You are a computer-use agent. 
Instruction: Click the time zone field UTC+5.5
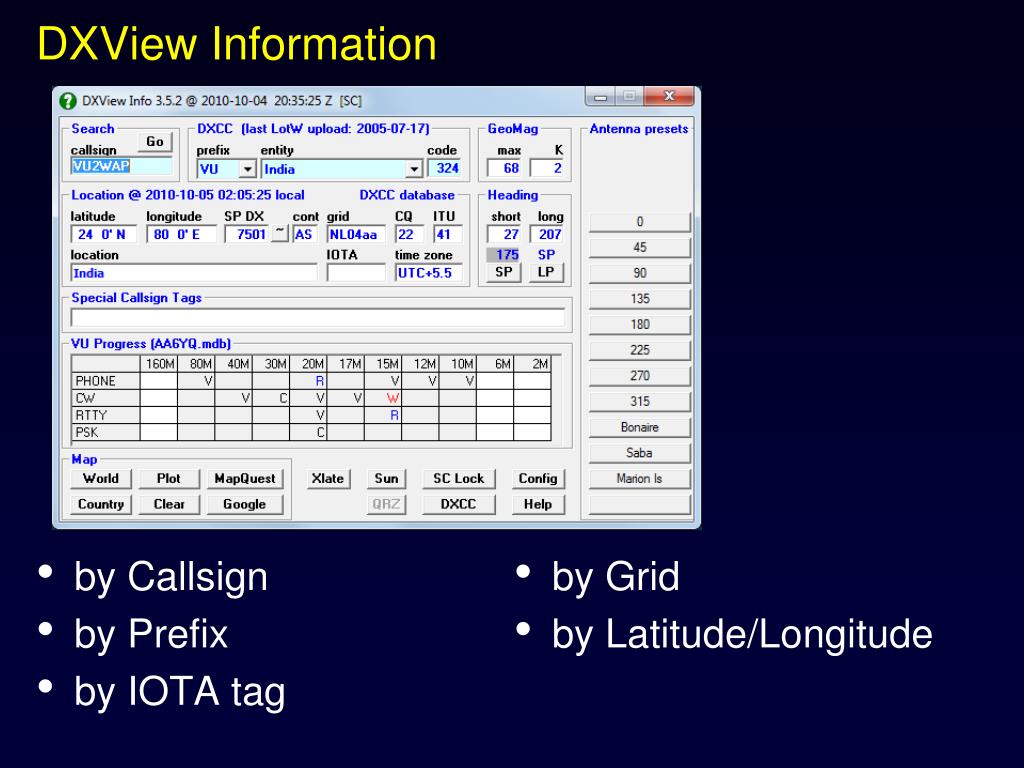pyautogui.click(x=428, y=273)
